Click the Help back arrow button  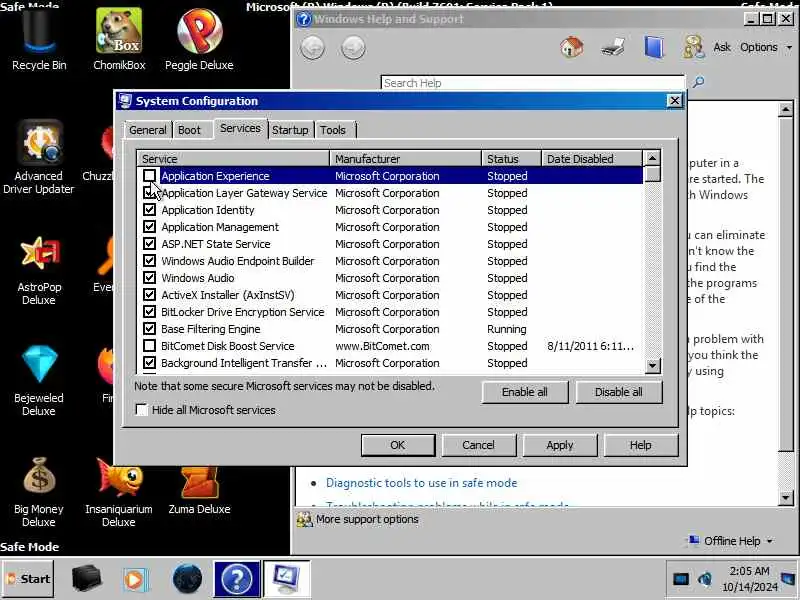click(312, 48)
